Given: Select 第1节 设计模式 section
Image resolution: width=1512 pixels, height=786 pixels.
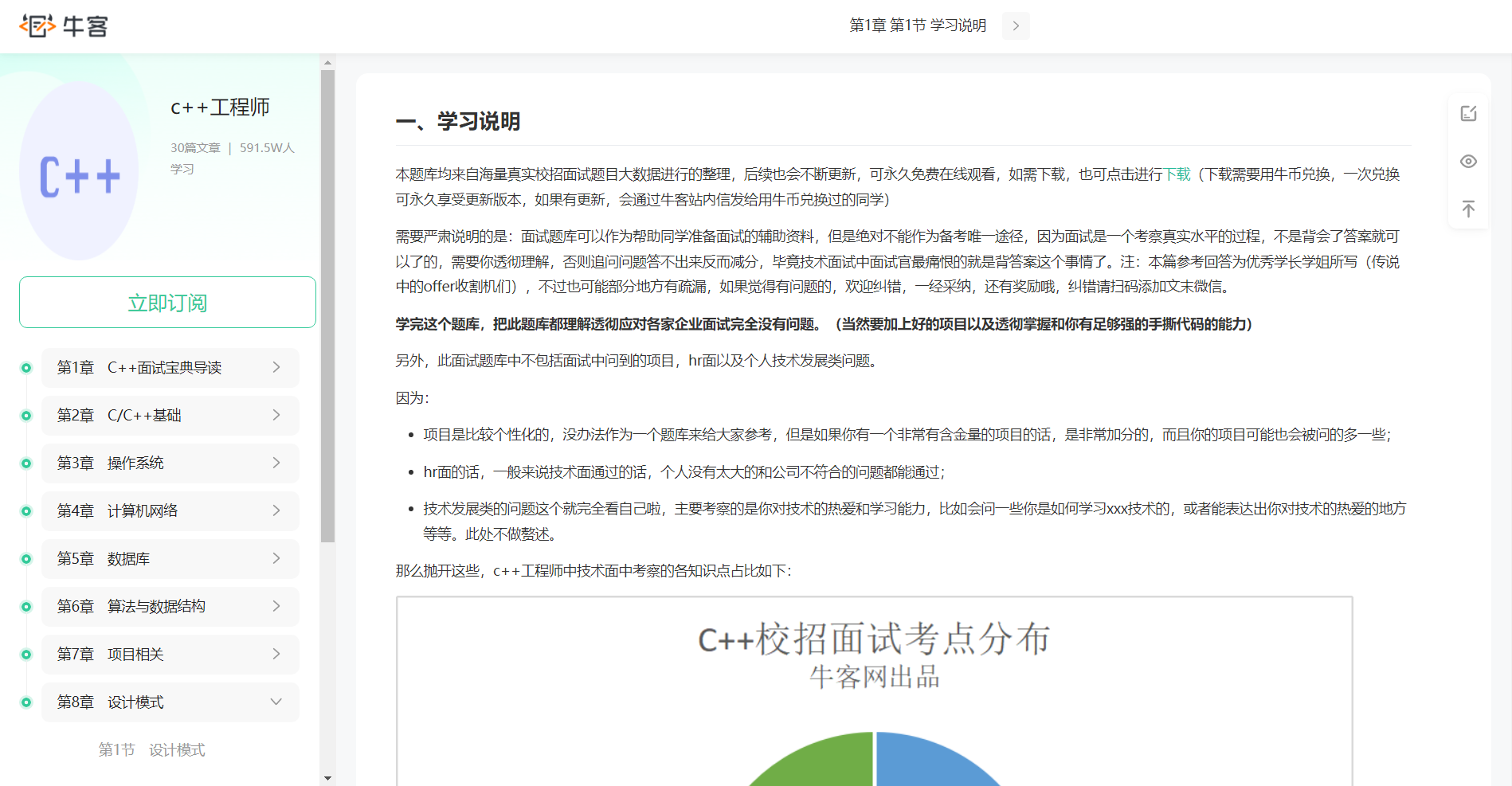Looking at the screenshot, I should 151,749.
